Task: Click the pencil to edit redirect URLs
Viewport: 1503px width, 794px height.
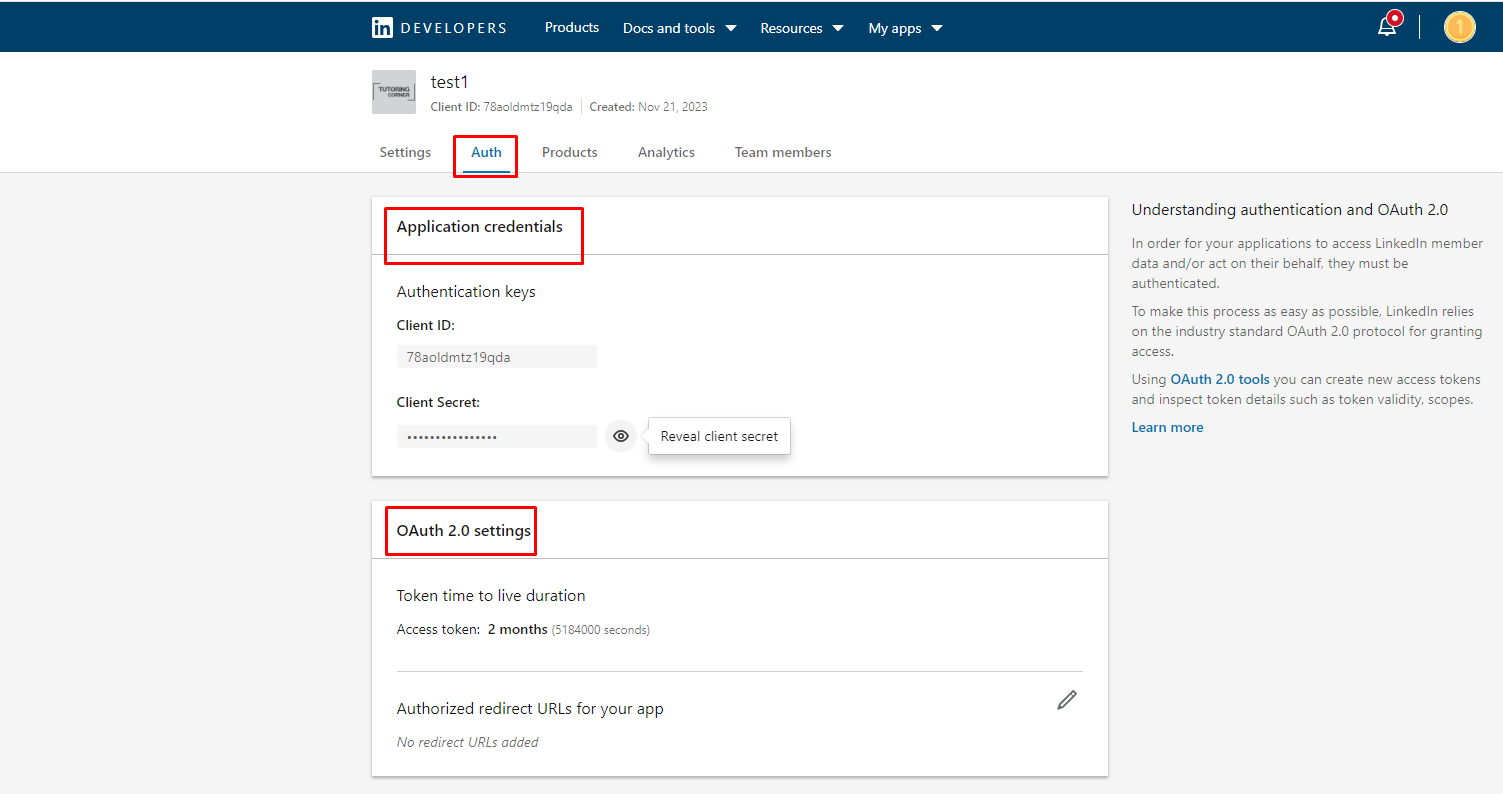Action: click(1066, 699)
